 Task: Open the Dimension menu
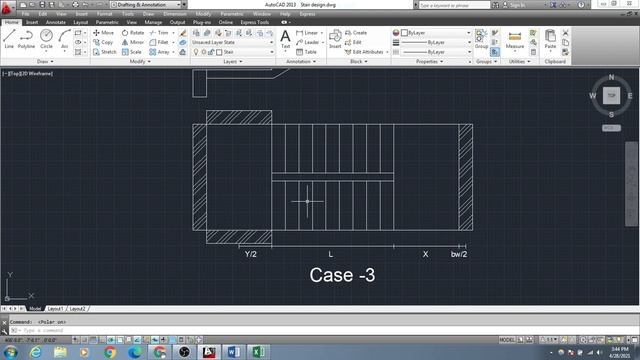[175, 14]
